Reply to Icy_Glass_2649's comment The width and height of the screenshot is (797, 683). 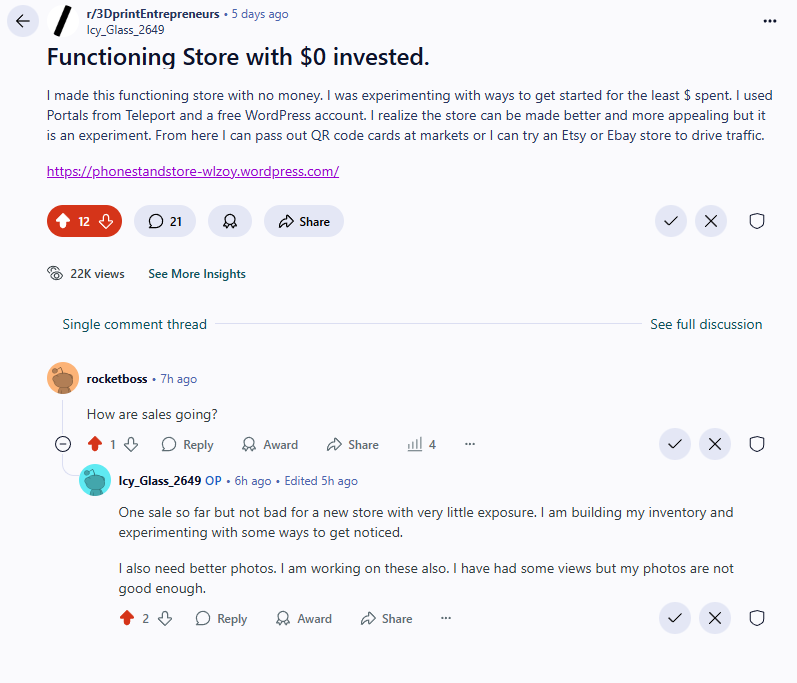(x=221, y=619)
